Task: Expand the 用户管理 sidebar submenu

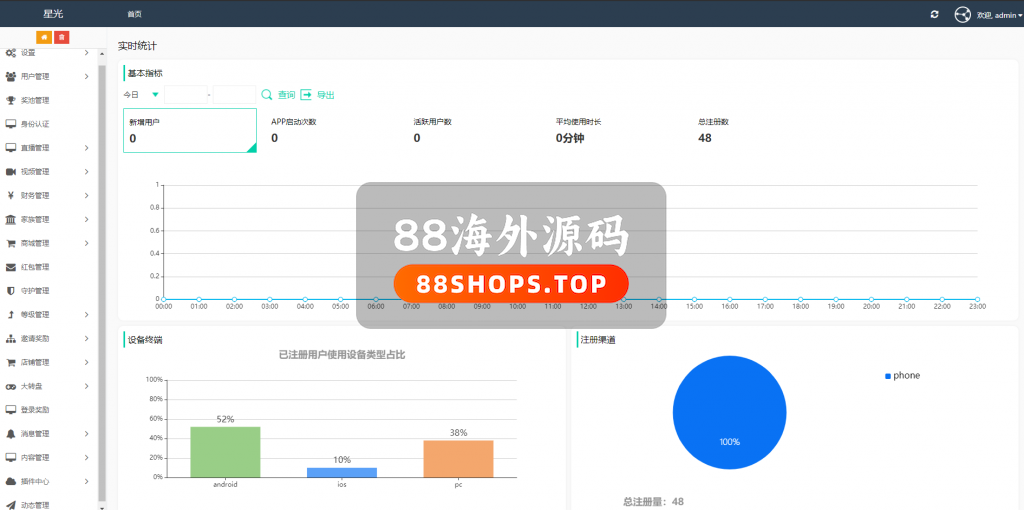Action: pos(50,76)
